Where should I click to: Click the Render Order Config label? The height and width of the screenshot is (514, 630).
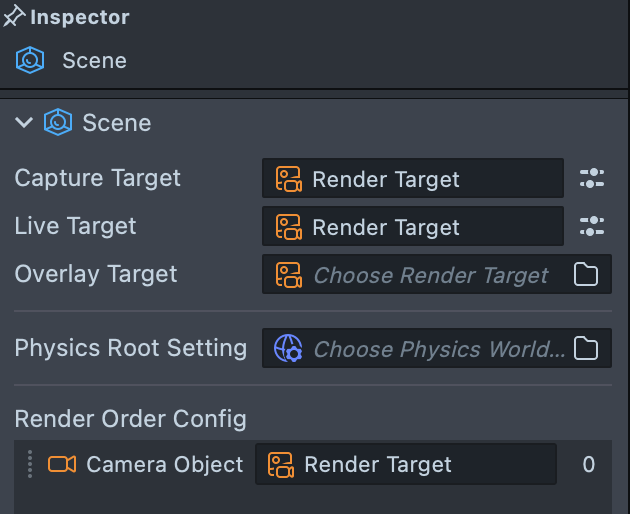(x=130, y=418)
